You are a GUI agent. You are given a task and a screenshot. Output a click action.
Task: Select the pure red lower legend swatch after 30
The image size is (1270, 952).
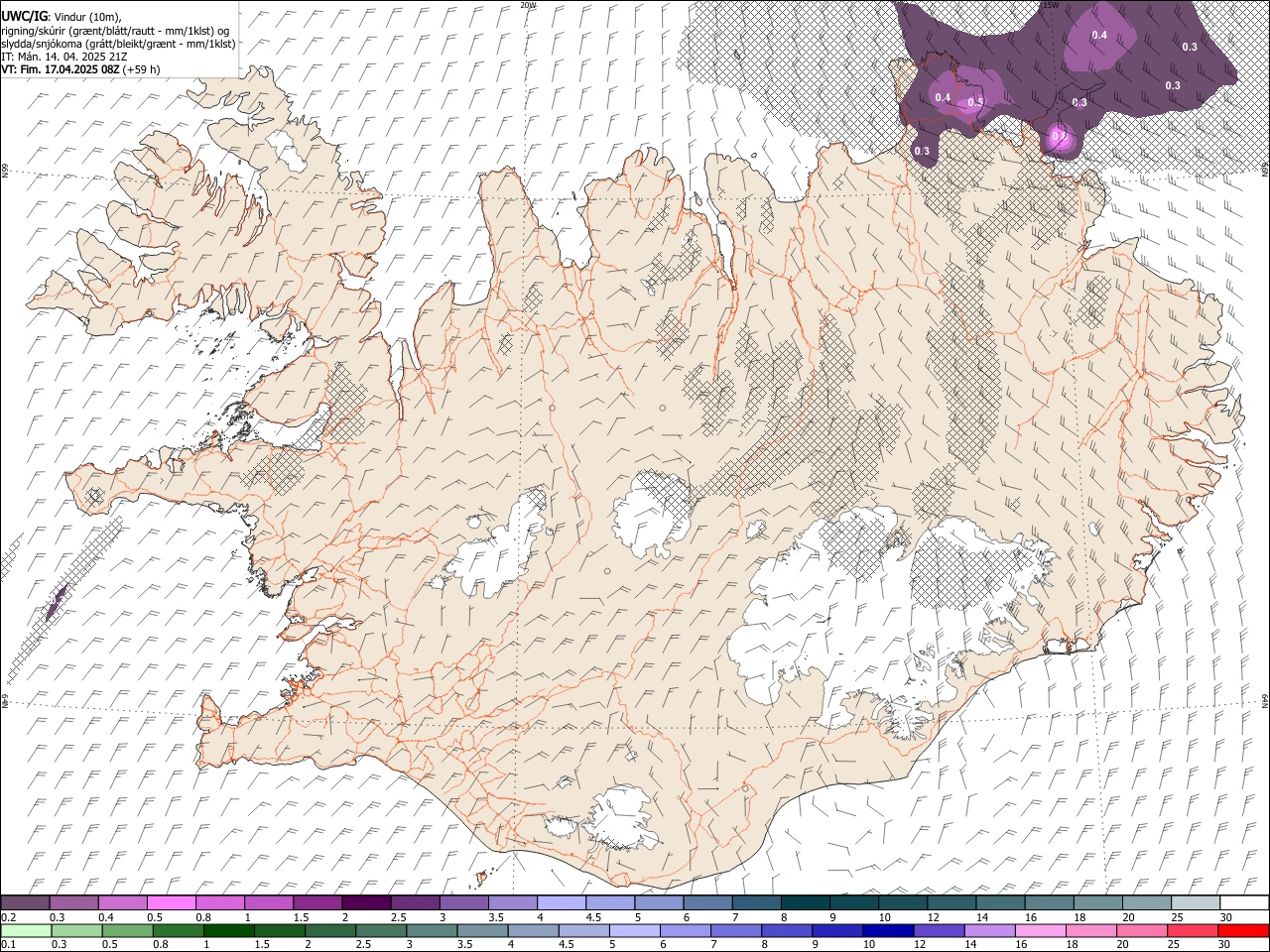(x=1242, y=930)
